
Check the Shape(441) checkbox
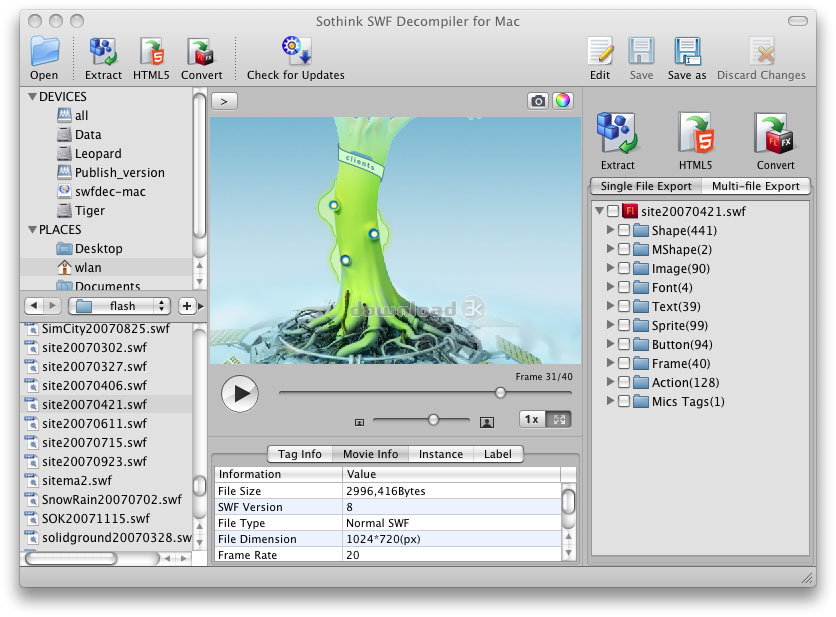624,230
